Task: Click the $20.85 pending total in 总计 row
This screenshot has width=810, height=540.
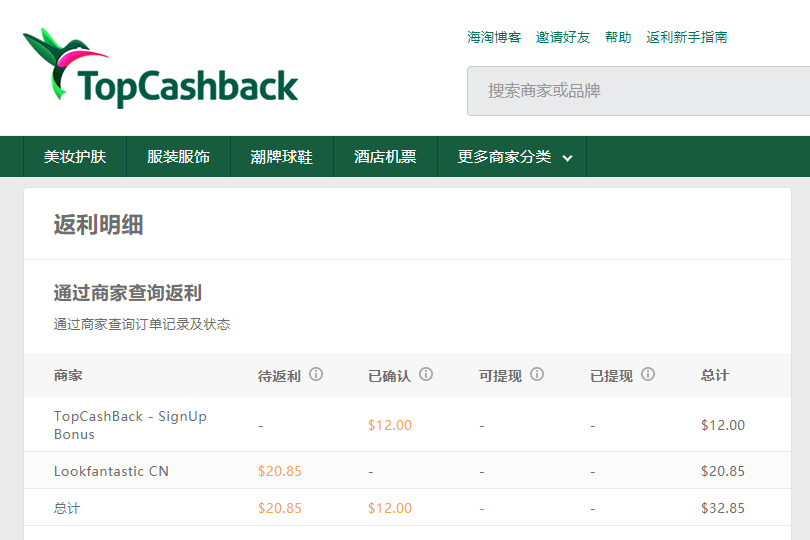Action: pyautogui.click(x=279, y=508)
